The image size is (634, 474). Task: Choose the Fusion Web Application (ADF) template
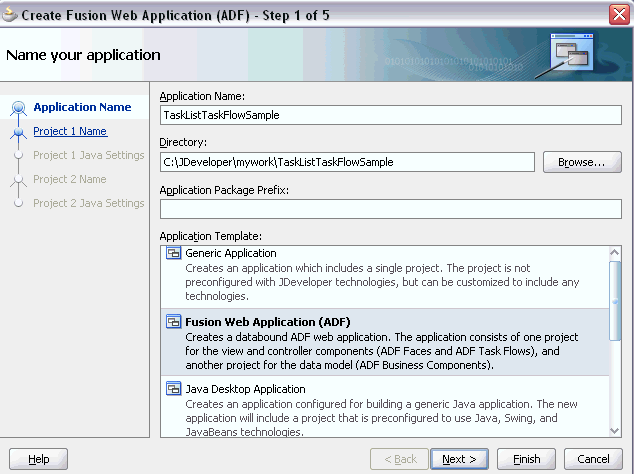tap(385, 342)
